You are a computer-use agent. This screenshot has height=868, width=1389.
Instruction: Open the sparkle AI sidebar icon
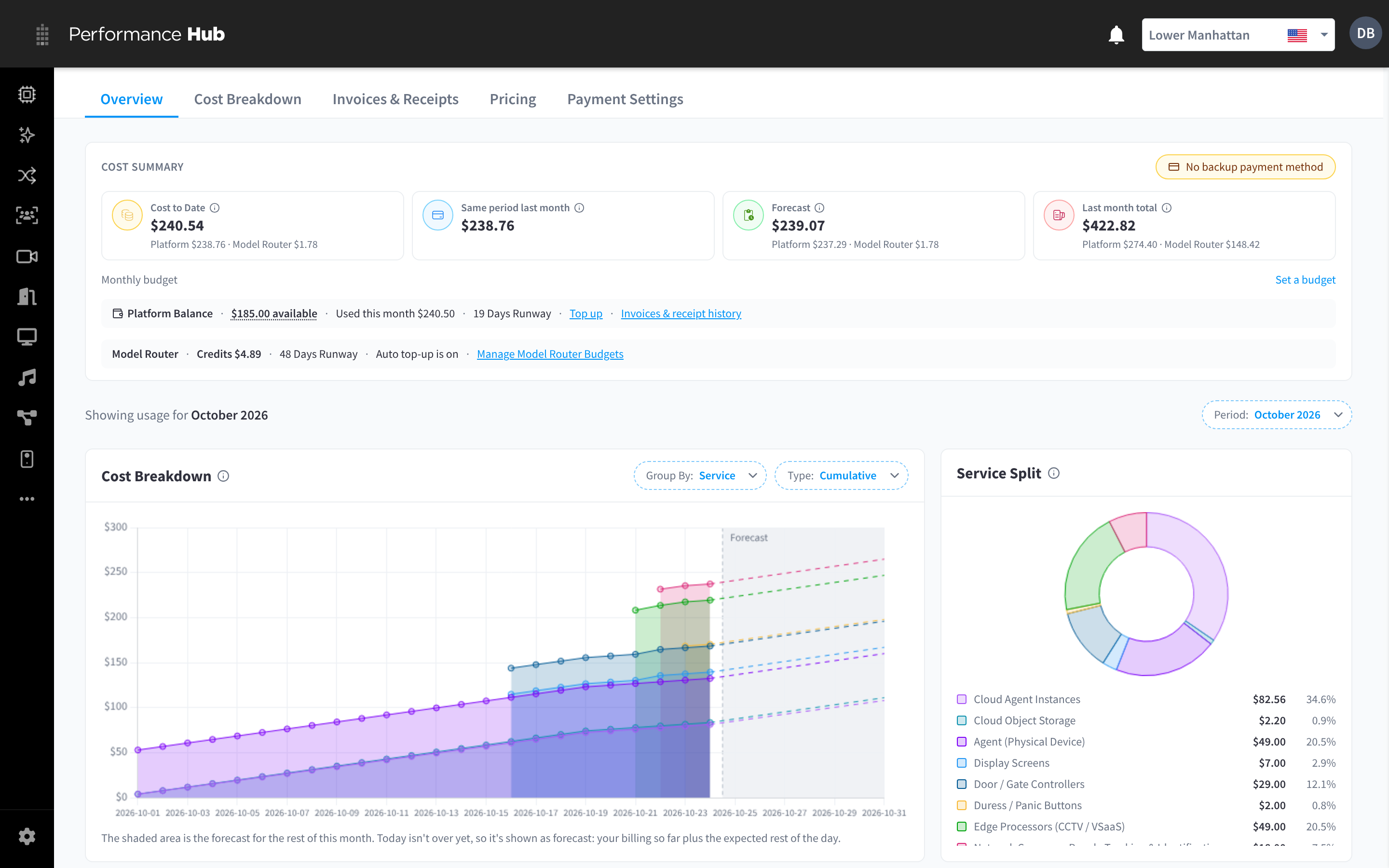tap(27, 135)
